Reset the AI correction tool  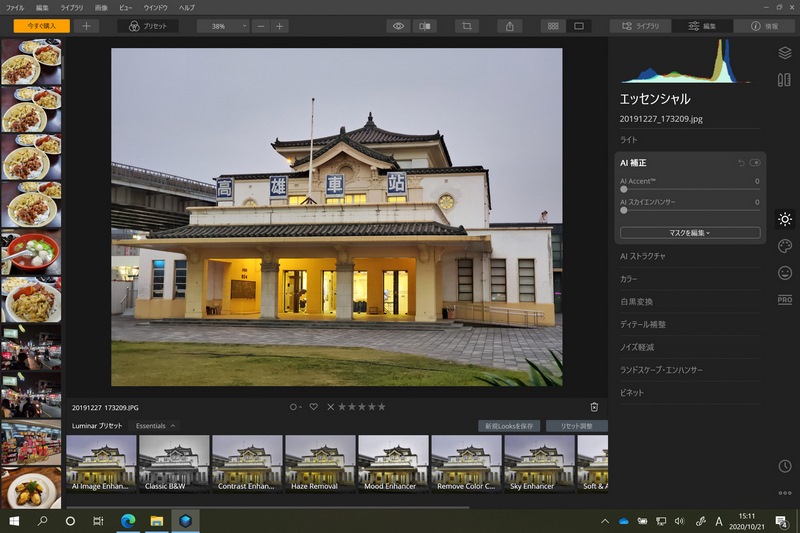tap(741, 163)
